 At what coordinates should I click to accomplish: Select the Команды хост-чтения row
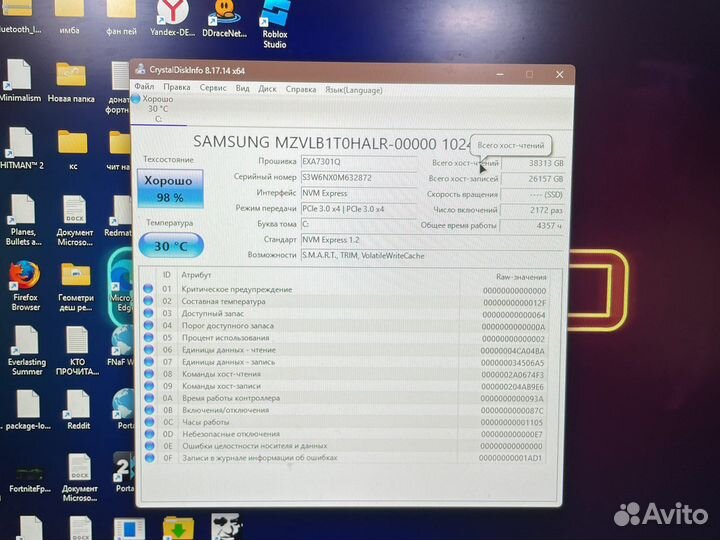344,374
